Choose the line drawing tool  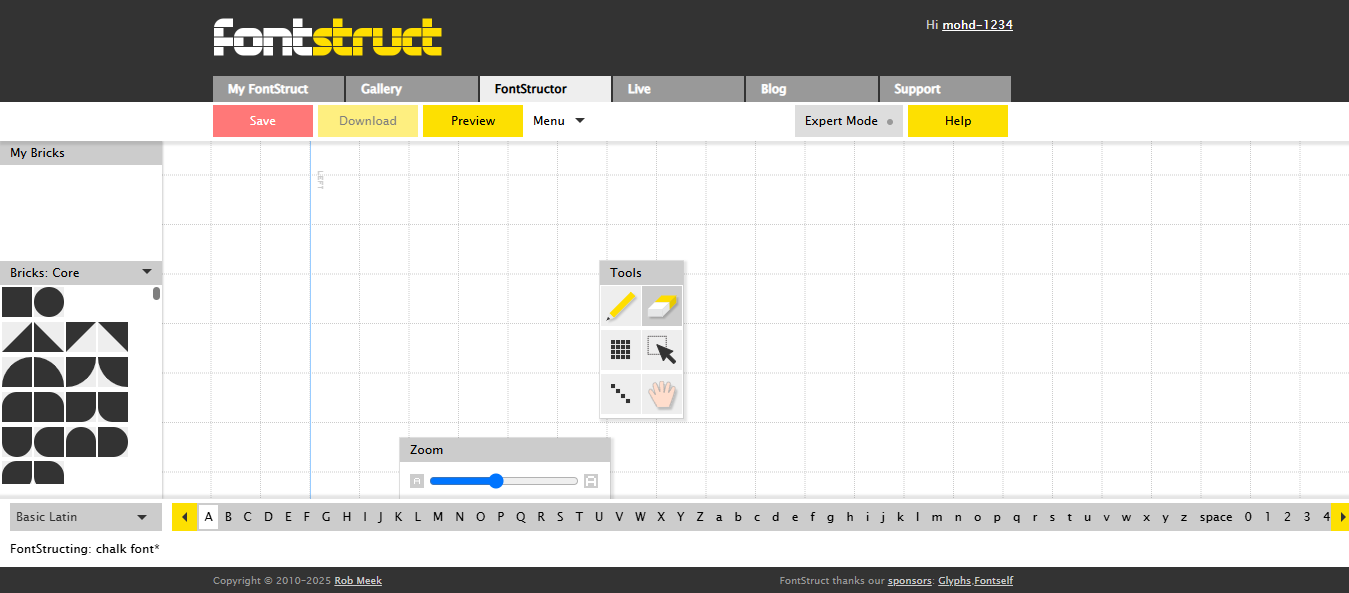click(620, 393)
